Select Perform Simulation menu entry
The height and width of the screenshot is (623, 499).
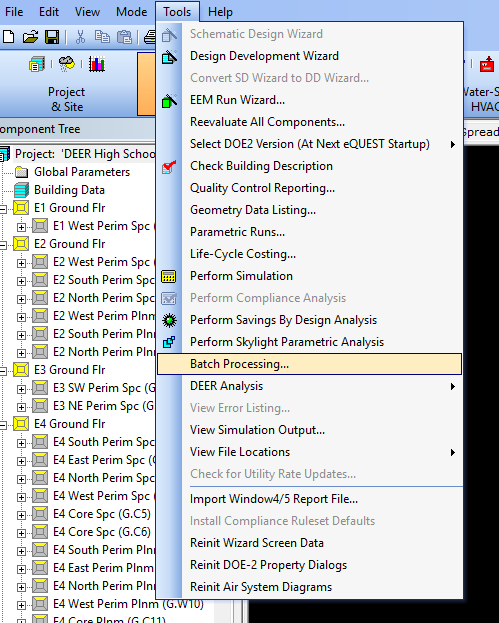309,276
